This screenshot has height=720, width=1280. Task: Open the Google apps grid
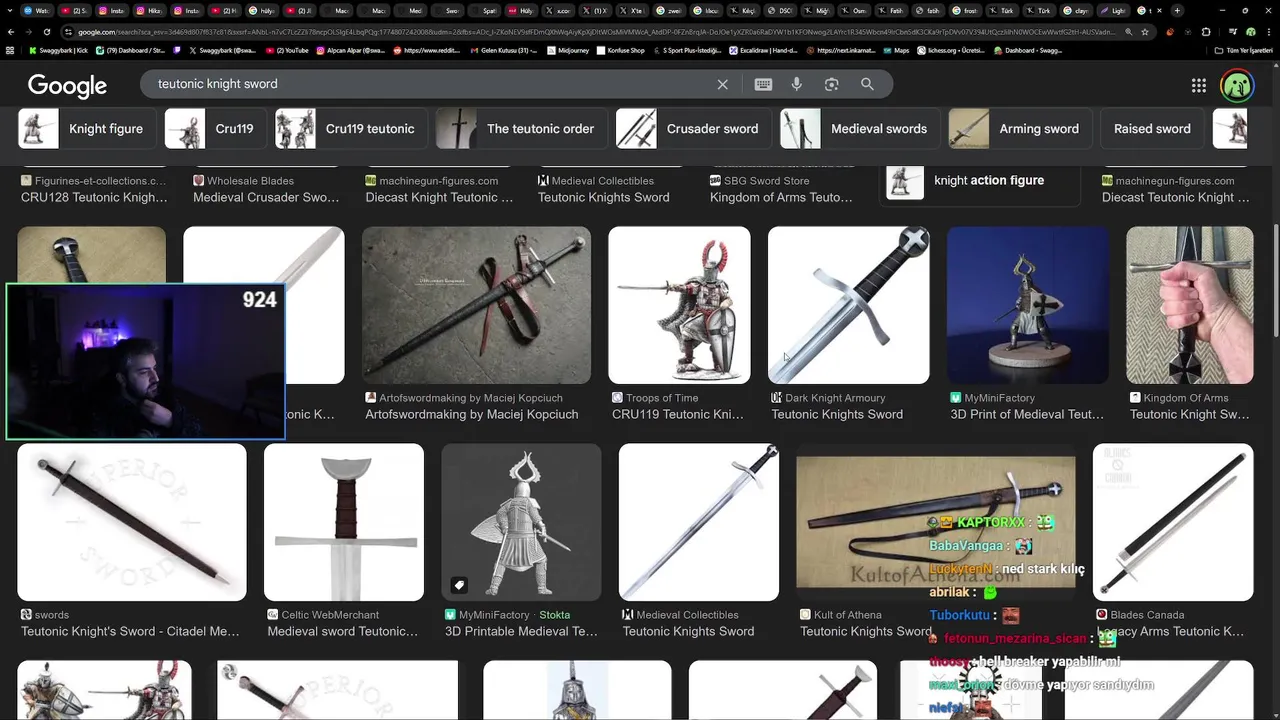pos(1199,86)
